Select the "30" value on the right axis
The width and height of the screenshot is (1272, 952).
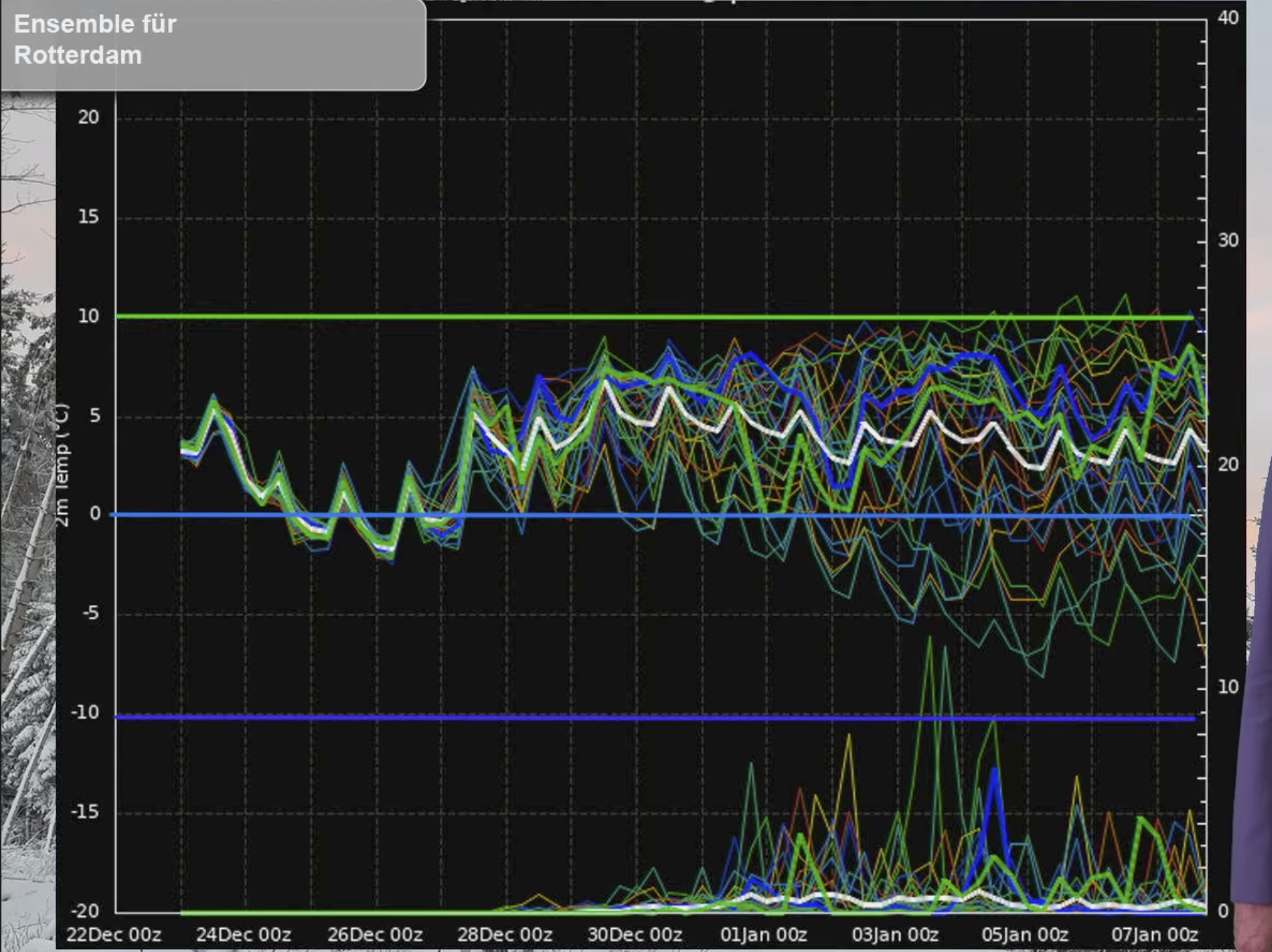(1229, 240)
